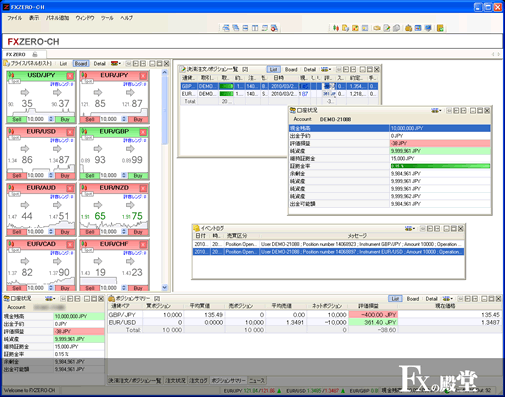Viewport: 505px width, 397px height.
Task: Open the ヘルプ menu
Action: point(127,18)
